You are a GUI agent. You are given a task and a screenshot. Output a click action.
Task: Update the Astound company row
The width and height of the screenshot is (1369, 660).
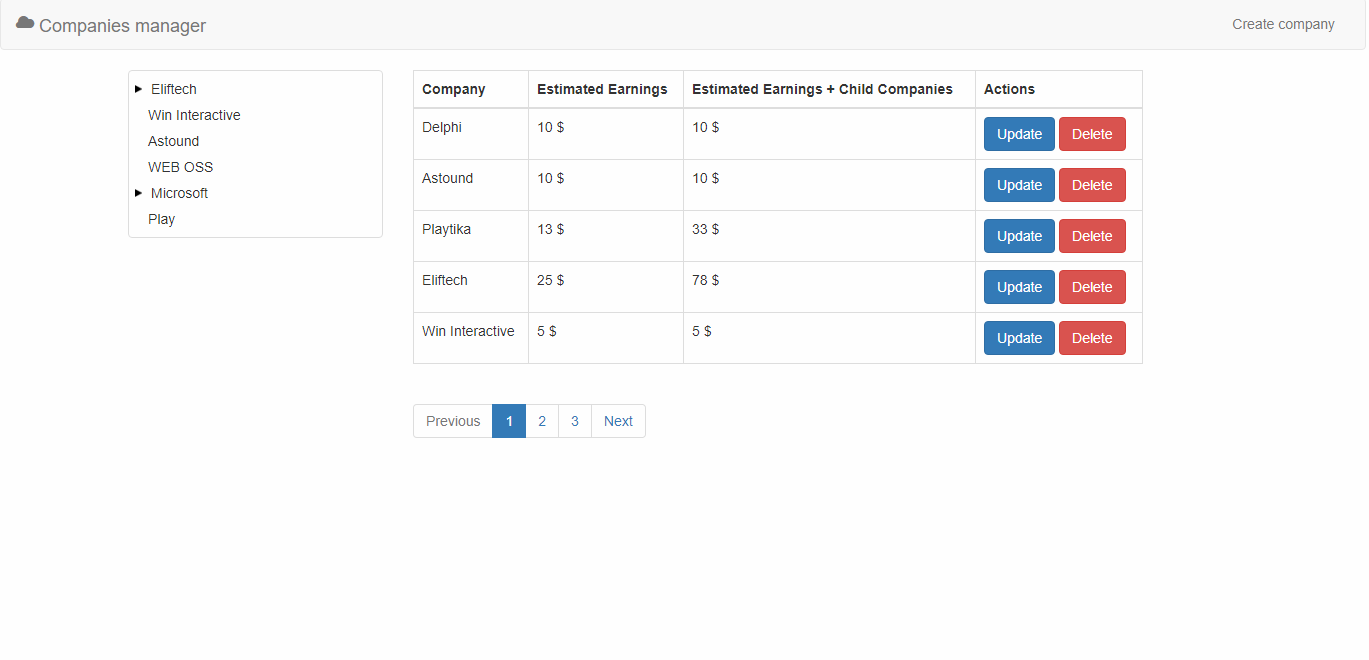1019,185
